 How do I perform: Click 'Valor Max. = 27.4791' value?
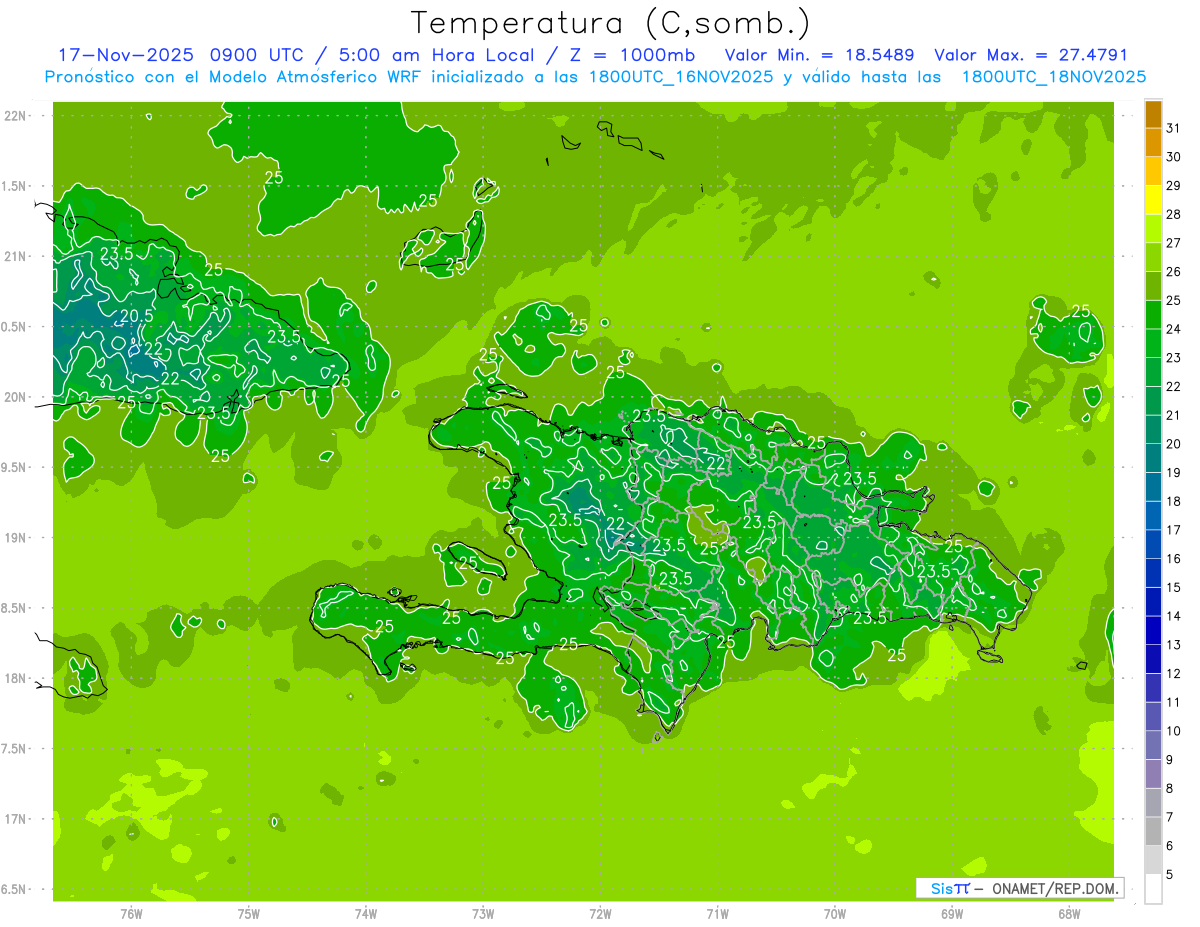[1031, 55]
